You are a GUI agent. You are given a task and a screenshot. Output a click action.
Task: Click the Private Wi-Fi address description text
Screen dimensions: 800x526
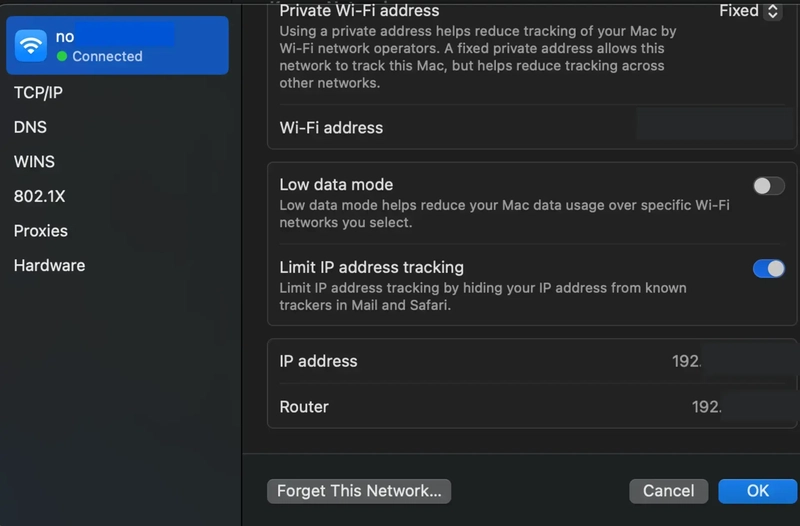(x=478, y=57)
